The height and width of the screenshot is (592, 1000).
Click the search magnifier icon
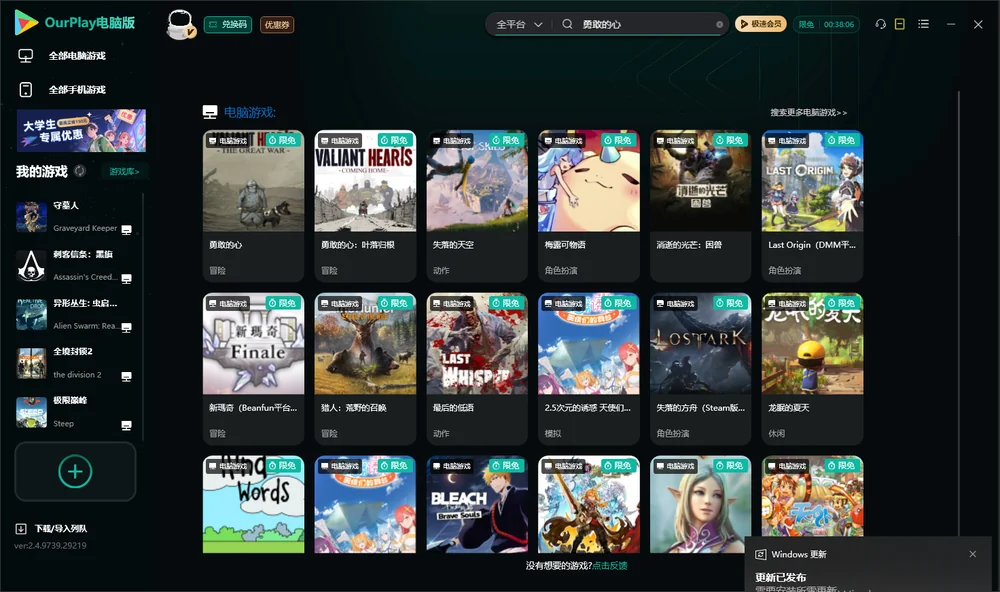pos(567,24)
